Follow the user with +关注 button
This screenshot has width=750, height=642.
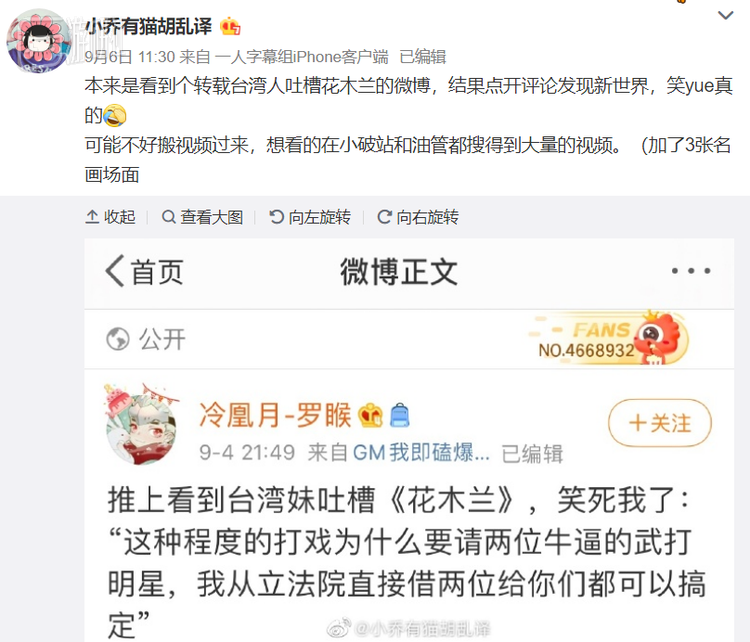coord(660,423)
